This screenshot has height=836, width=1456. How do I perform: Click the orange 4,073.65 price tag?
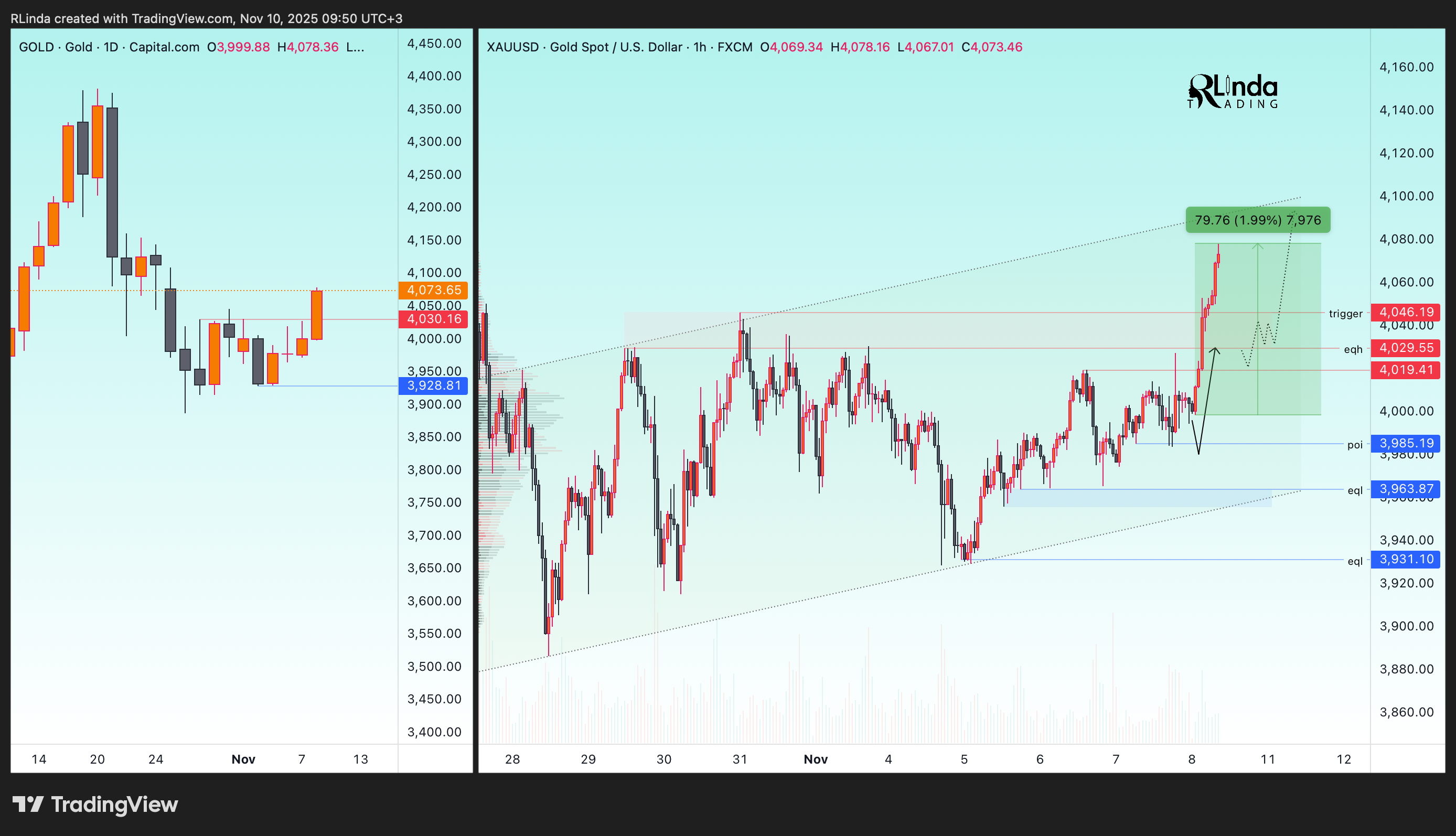433,290
